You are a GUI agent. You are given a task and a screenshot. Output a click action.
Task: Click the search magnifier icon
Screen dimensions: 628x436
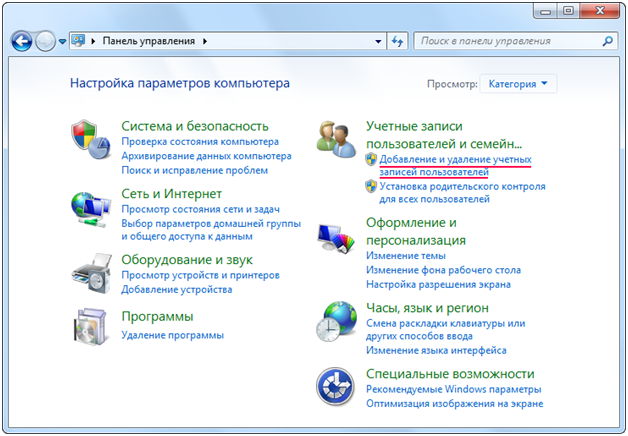(x=607, y=42)
